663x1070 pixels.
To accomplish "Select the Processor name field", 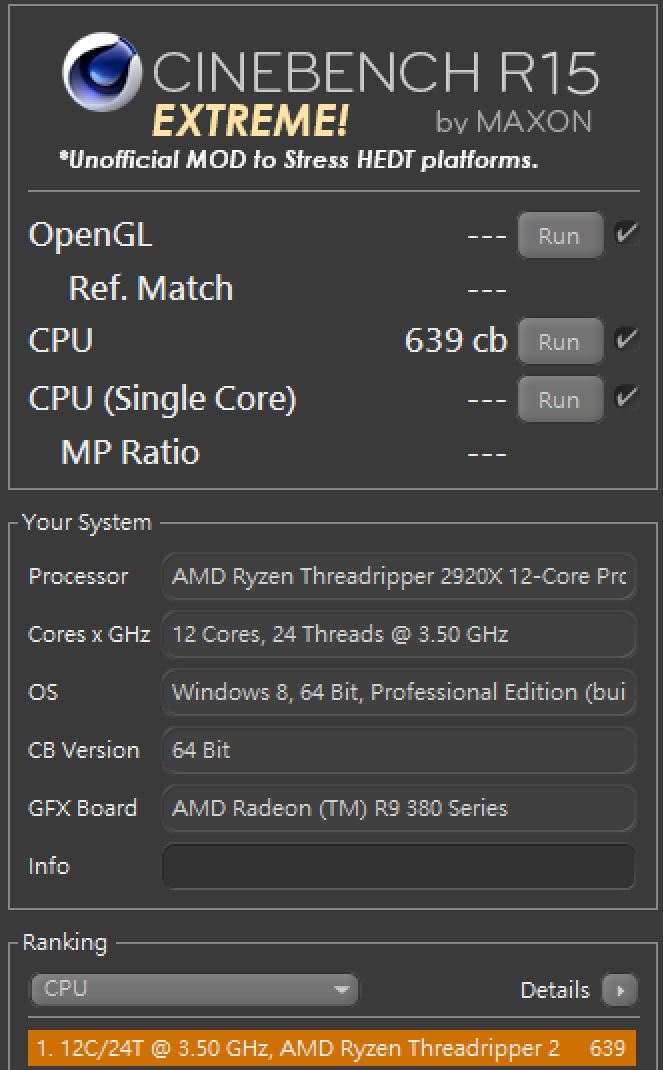I will [x=398, y=576].
